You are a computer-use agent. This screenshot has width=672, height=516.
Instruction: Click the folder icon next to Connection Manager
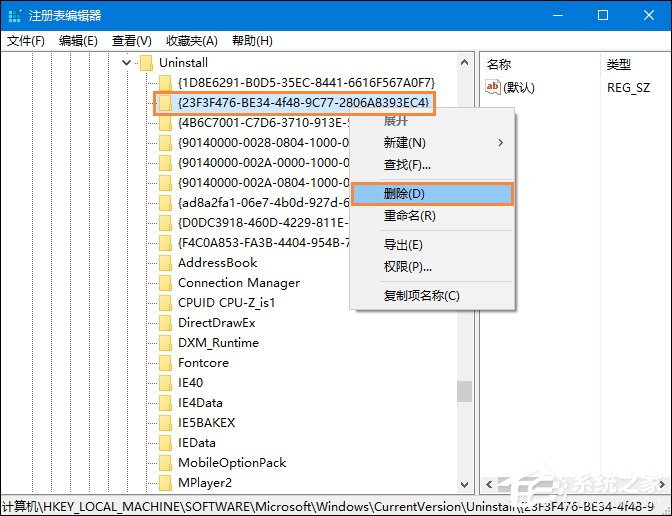tap(165, 282)
